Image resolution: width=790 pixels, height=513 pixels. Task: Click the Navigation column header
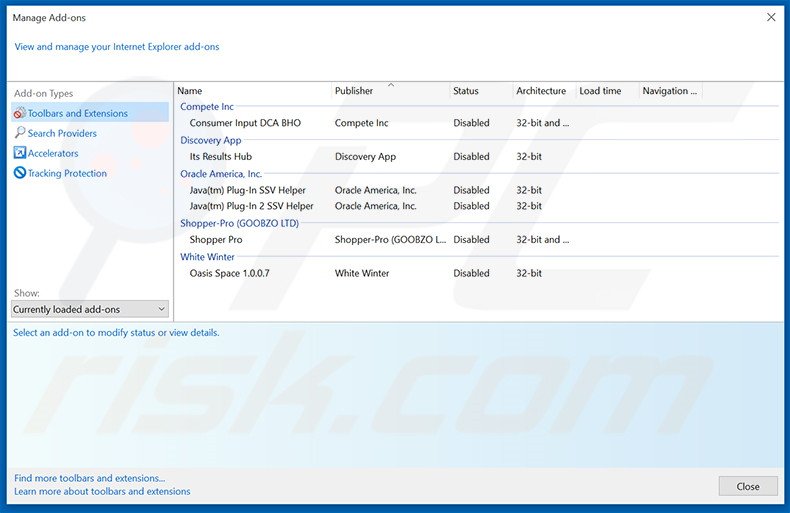pos(670,91)
